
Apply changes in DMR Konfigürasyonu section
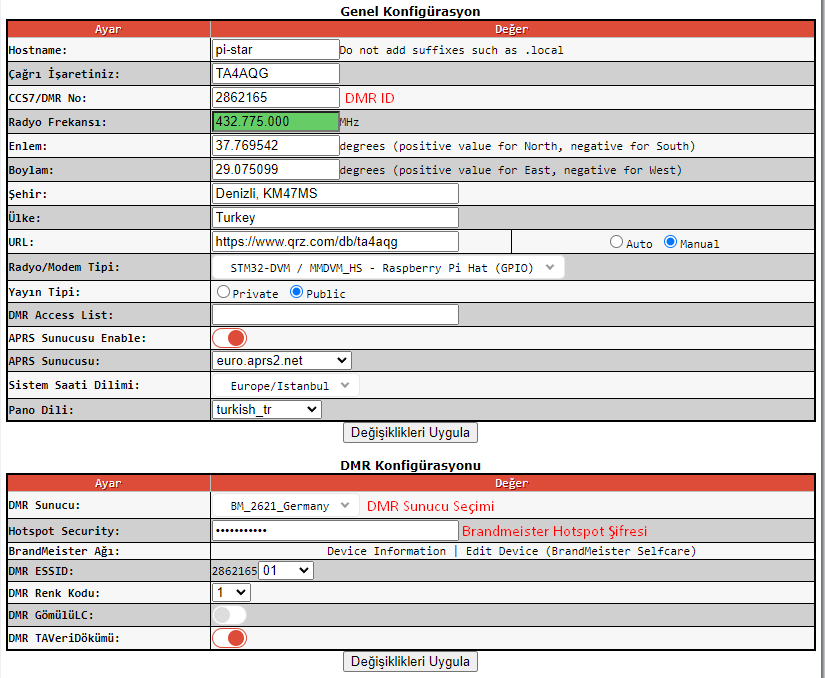click(410, 662)
